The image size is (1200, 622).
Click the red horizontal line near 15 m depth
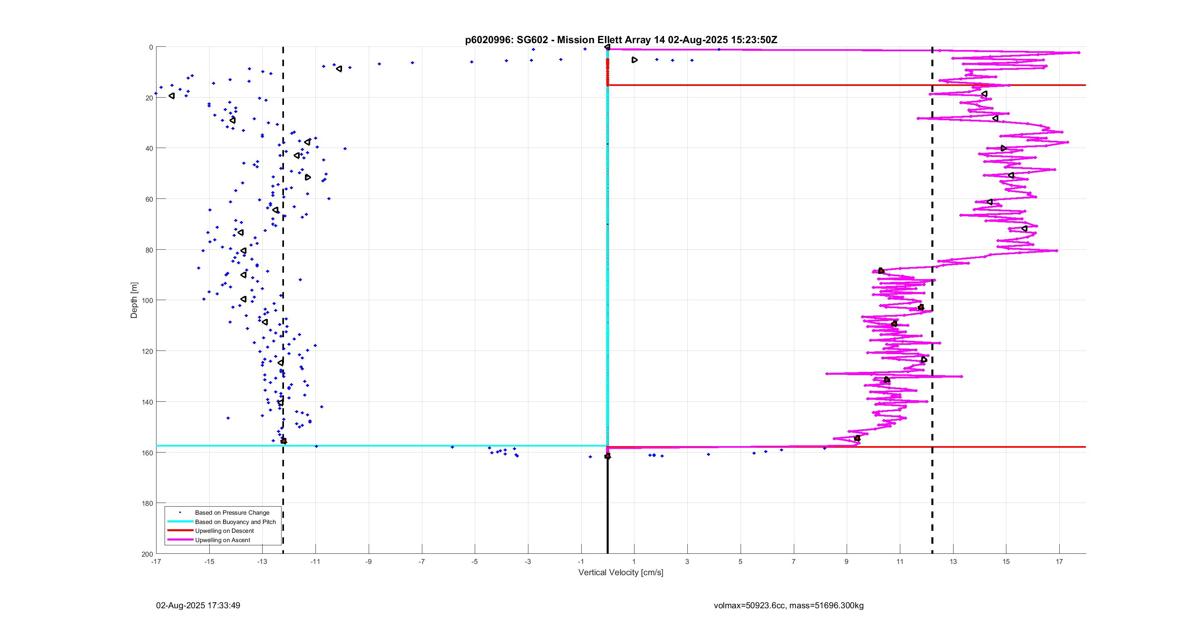tap(846, 85)
